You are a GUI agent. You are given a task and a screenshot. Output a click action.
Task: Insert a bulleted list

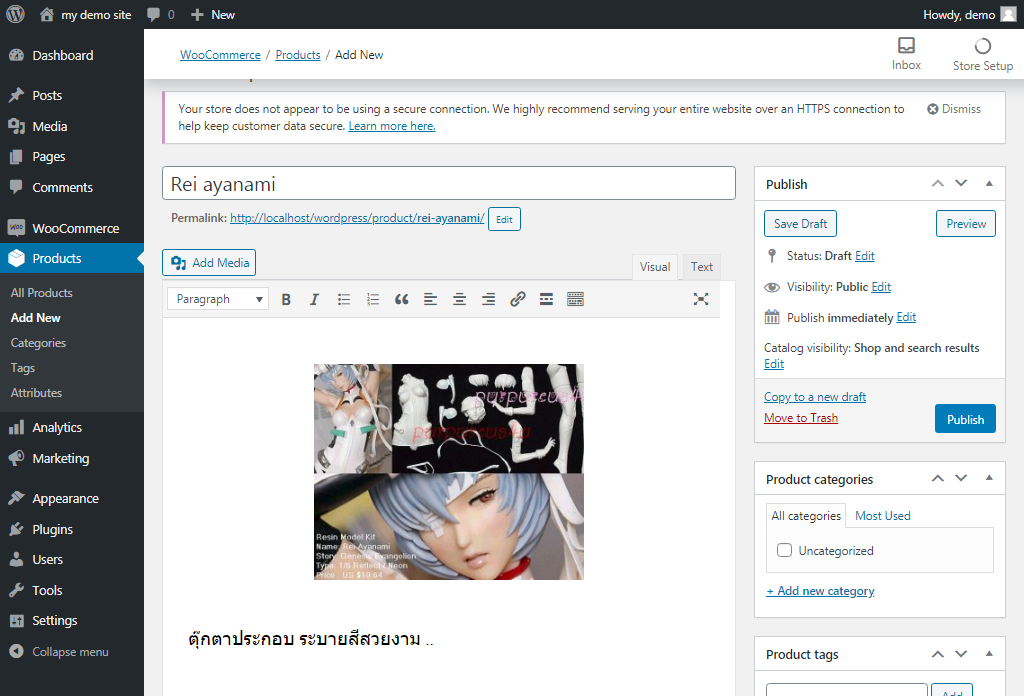pyautogui.click(x=343, y=299)
